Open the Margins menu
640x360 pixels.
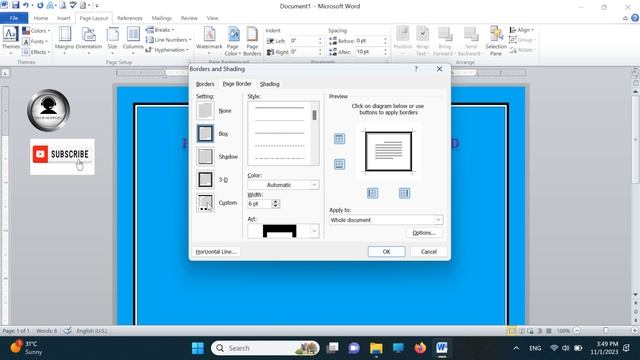(x=64, y=40)
